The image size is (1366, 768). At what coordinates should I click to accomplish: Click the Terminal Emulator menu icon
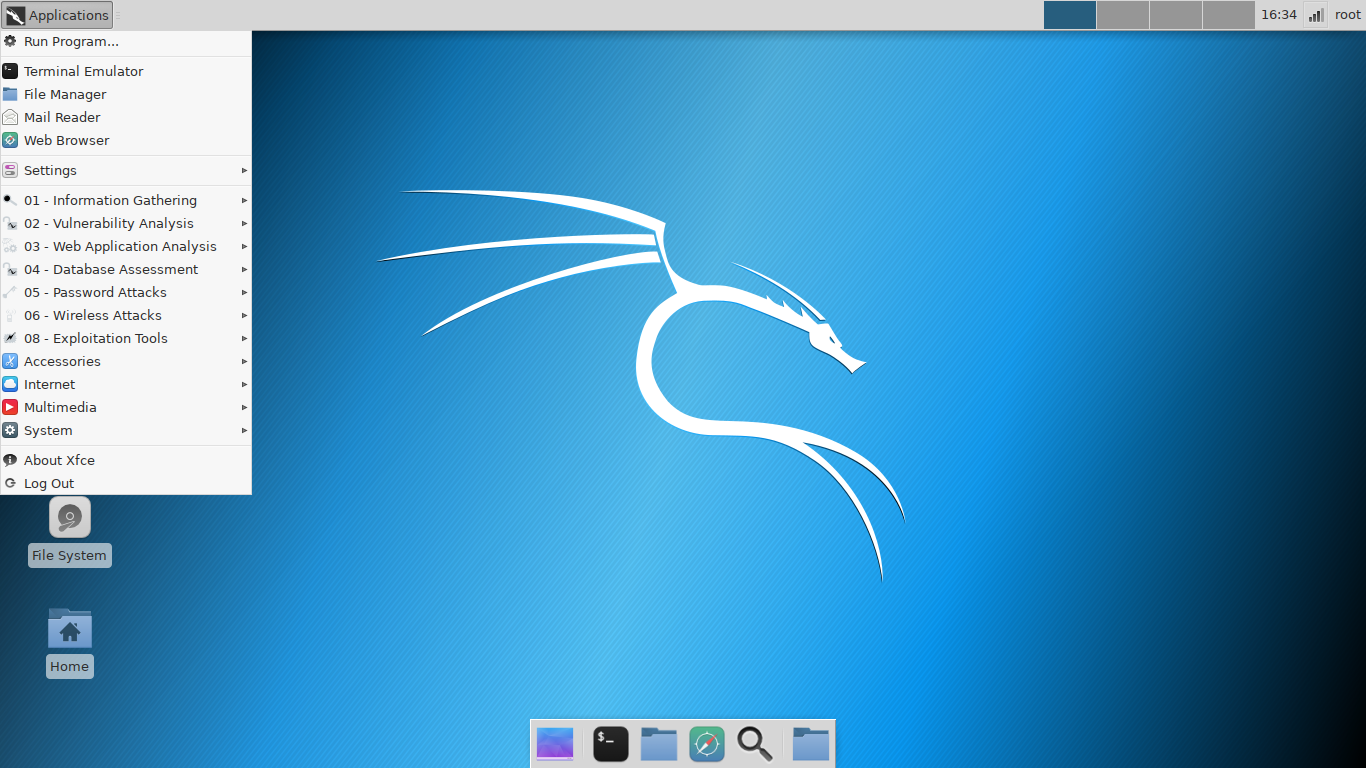click(10, 71)
